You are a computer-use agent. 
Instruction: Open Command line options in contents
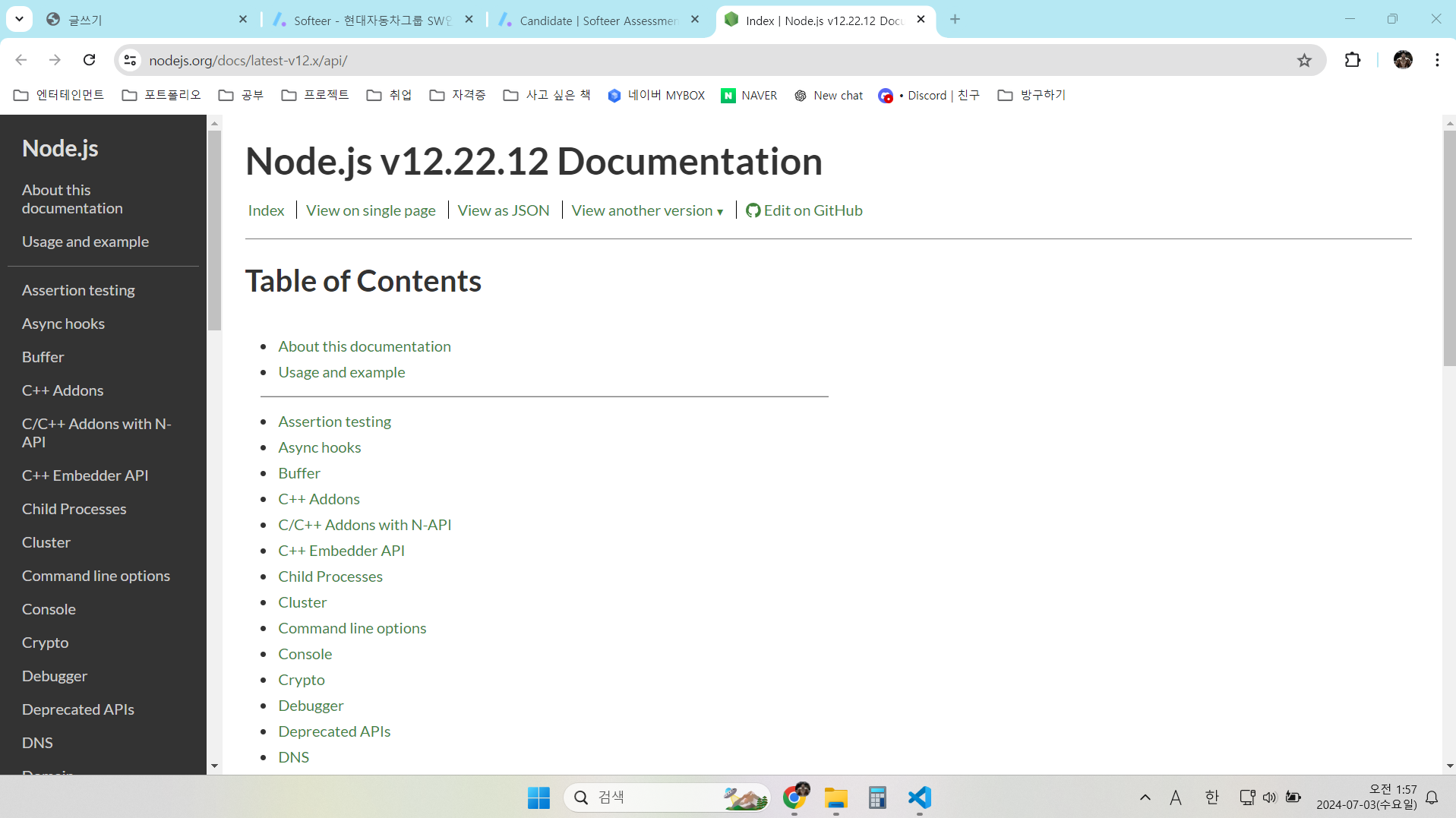(x=352, y=628)
